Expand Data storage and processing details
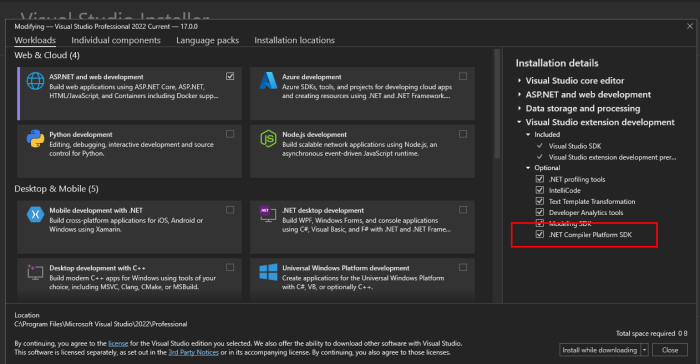Viewport: 700px width, 364px height. (x=519, y=109)
